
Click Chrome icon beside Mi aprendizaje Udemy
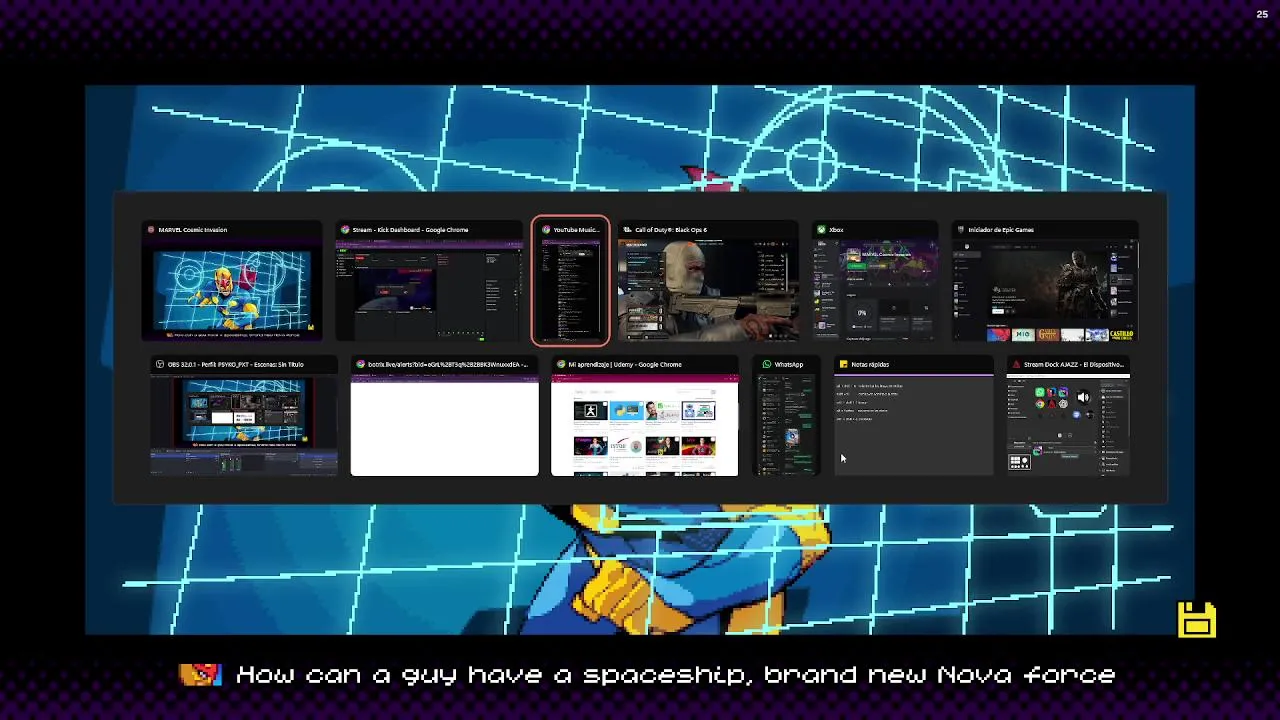pos(561,364)
